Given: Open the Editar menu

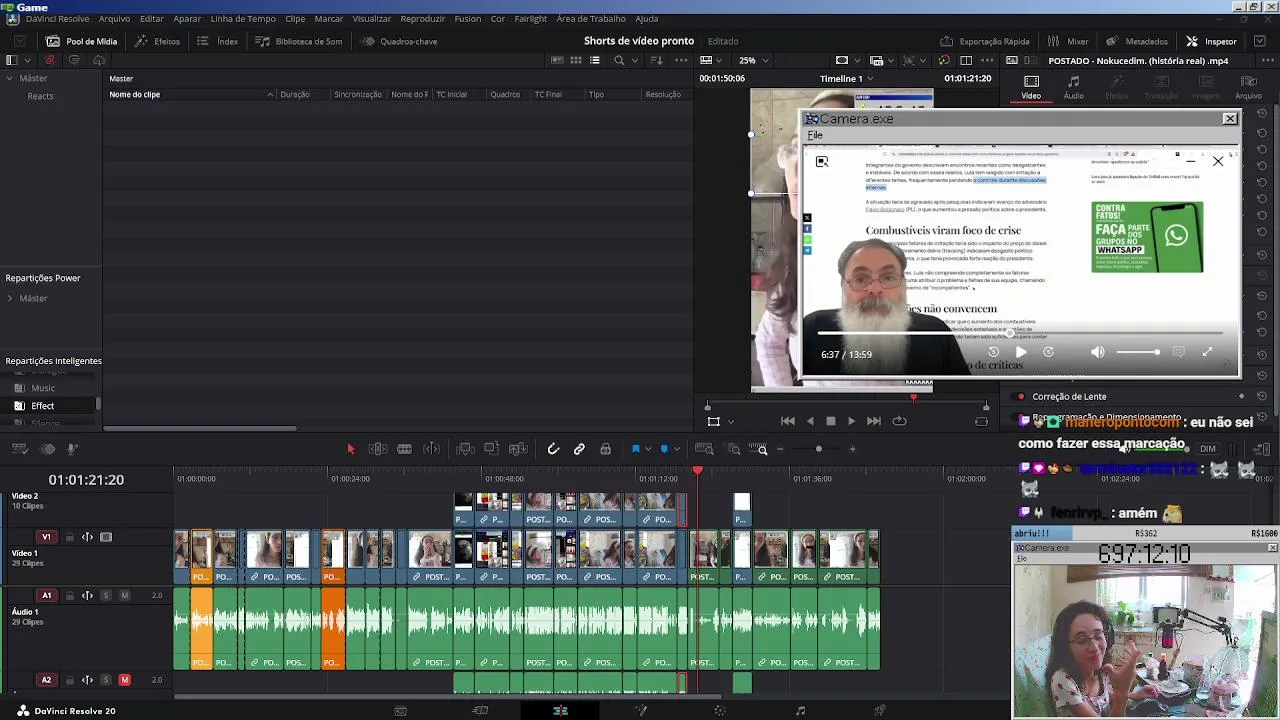Looking at the screenshot, I should pyautogui.click(x=152, y=19).
